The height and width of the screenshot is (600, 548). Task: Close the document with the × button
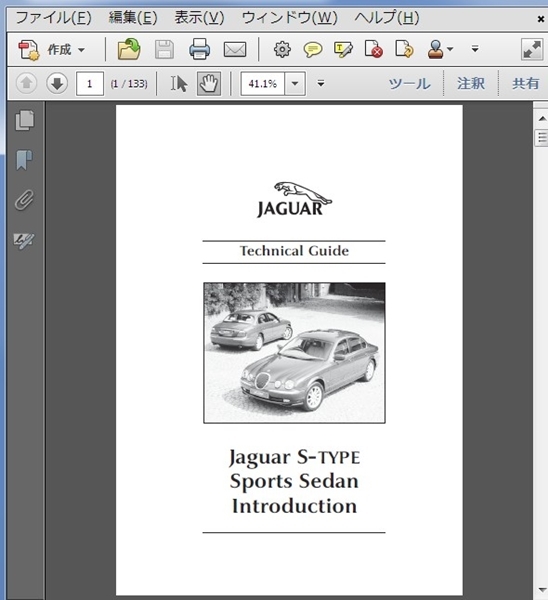540,19
